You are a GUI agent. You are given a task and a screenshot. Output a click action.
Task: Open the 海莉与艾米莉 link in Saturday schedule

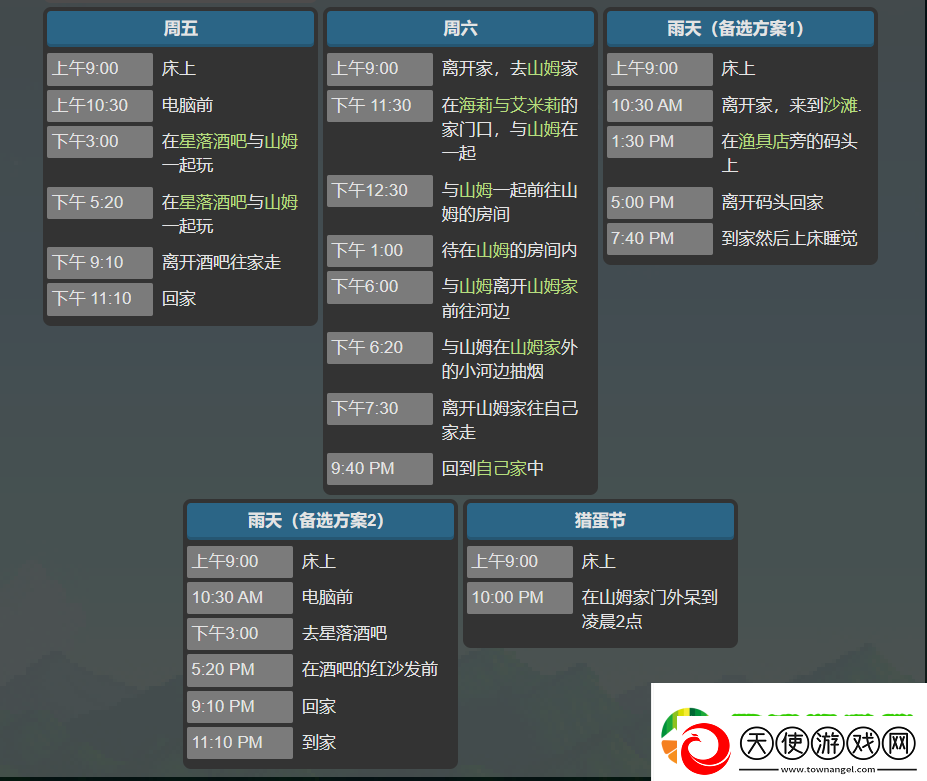coord(510,105)
